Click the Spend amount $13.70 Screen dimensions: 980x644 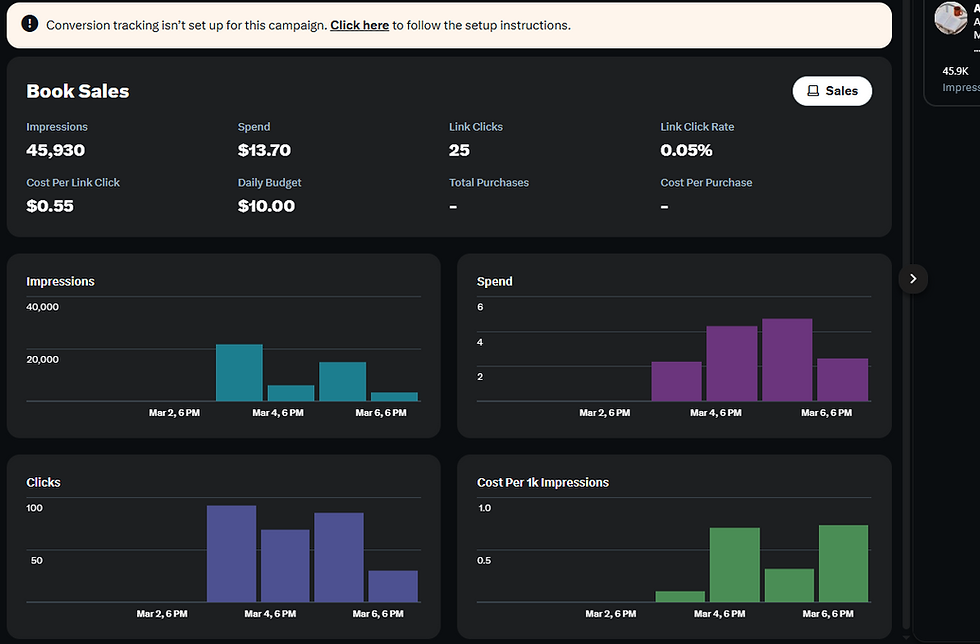pos(264,150)
